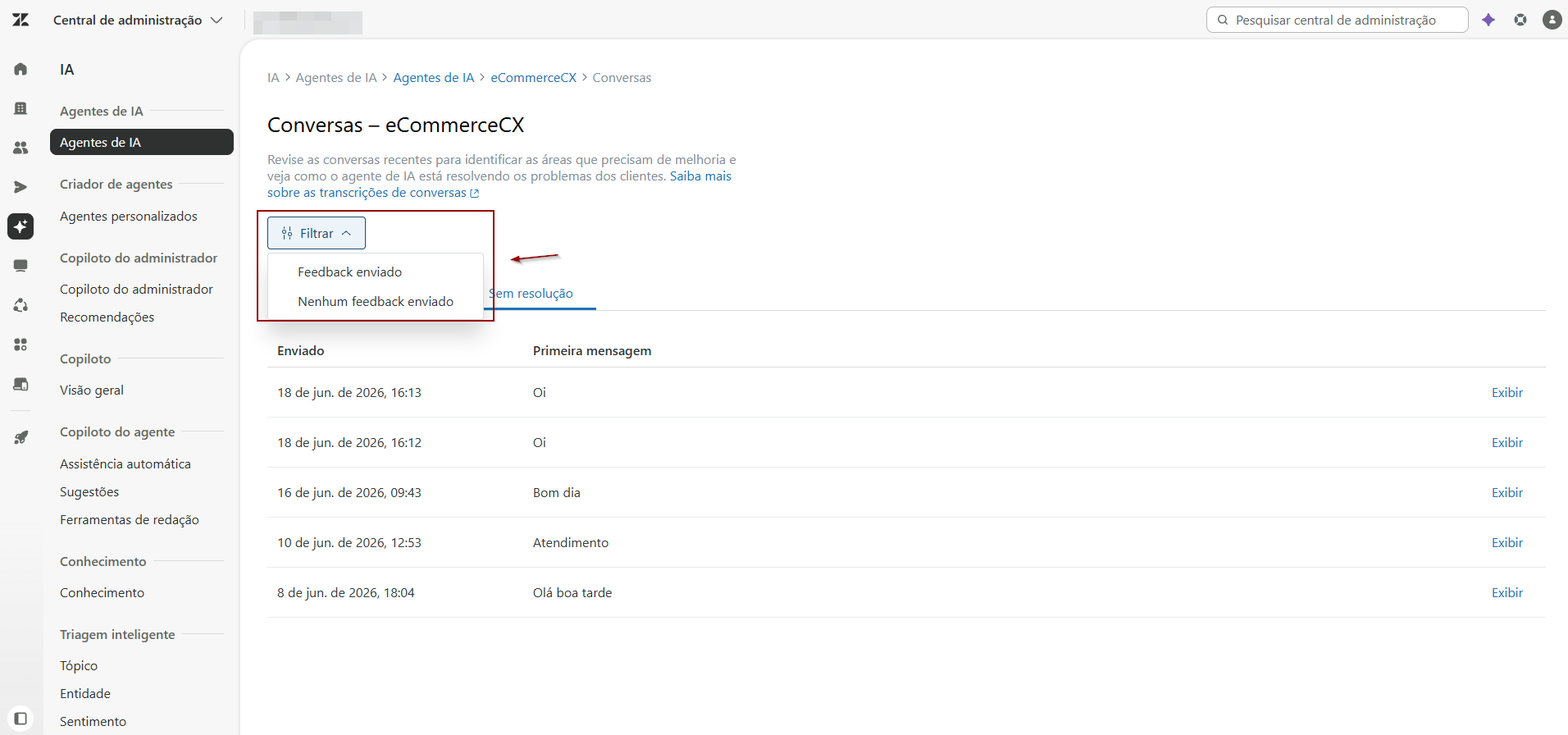The width and height of the screenshot is (1568, 735).
Task: Select the AI sparkle icon in left rail
Action: (21, 226)
